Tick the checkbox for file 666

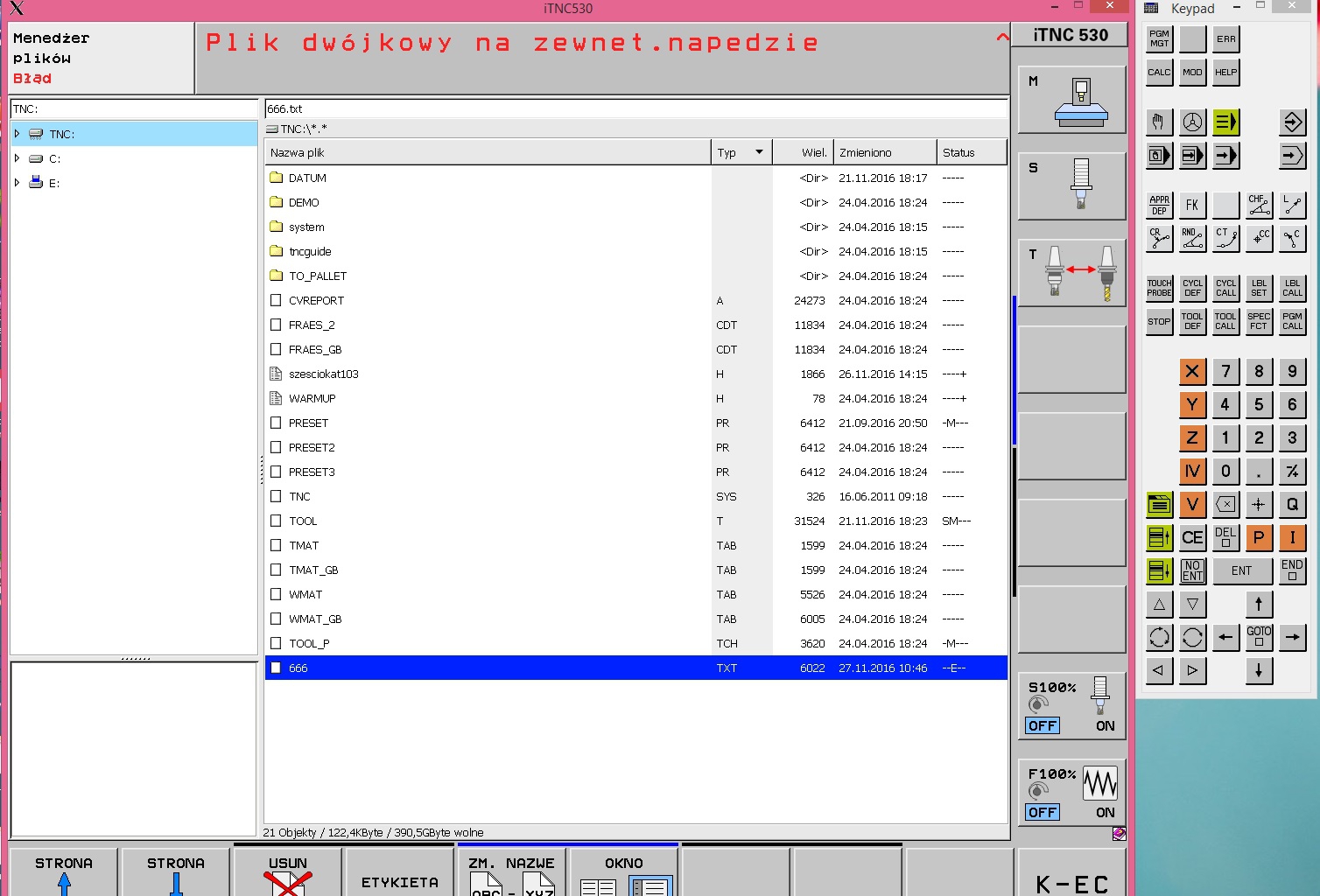(x=276, y=668)
